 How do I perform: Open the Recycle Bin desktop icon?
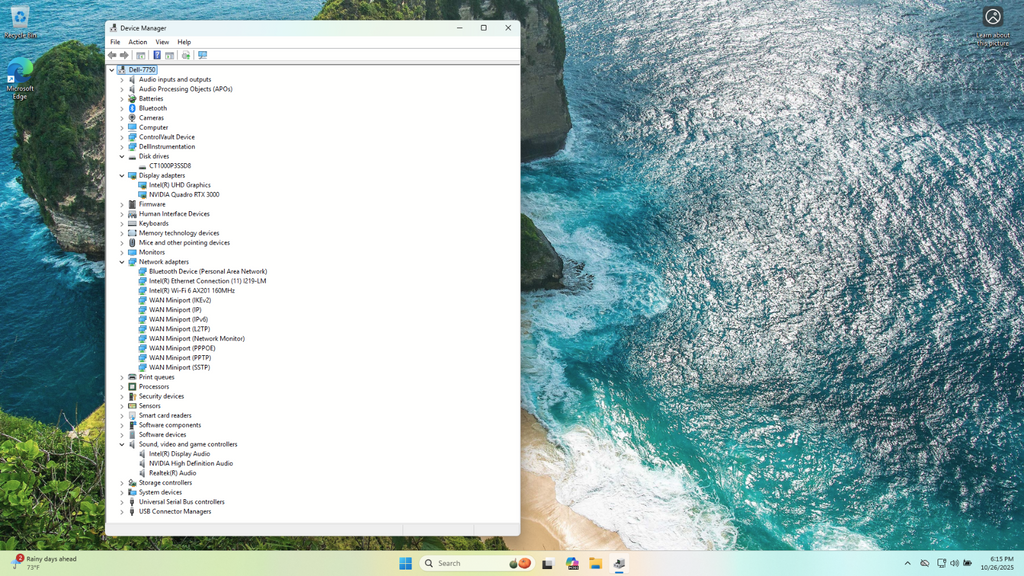click(x=20, y=20)
